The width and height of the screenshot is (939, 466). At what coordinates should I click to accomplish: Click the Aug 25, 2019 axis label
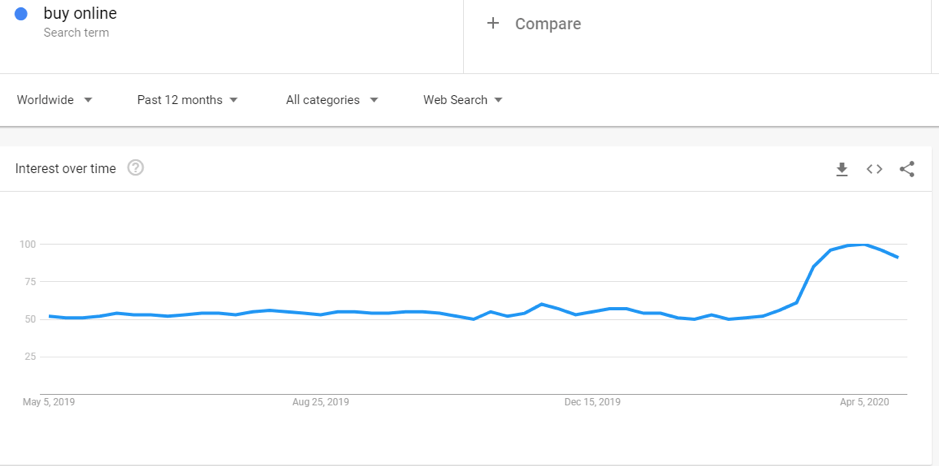[320, 403]
